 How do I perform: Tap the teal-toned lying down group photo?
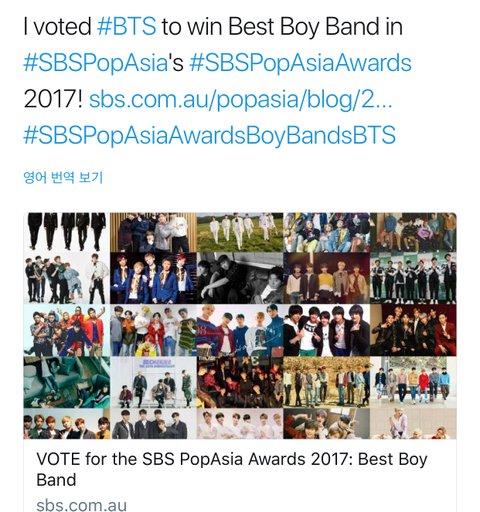point(66,382)
